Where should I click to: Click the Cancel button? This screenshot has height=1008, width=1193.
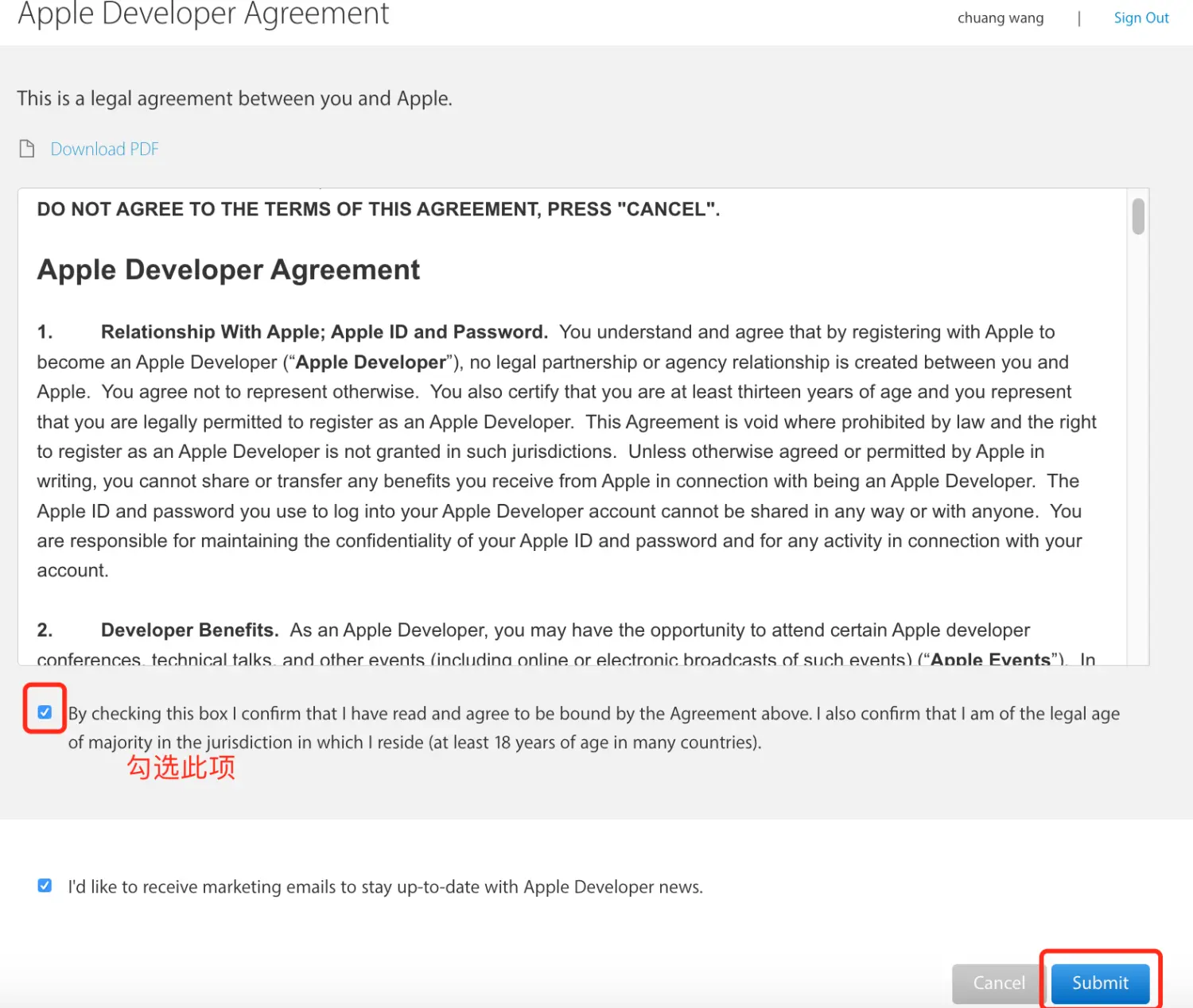pyautogui.click(x=999, y=983)
